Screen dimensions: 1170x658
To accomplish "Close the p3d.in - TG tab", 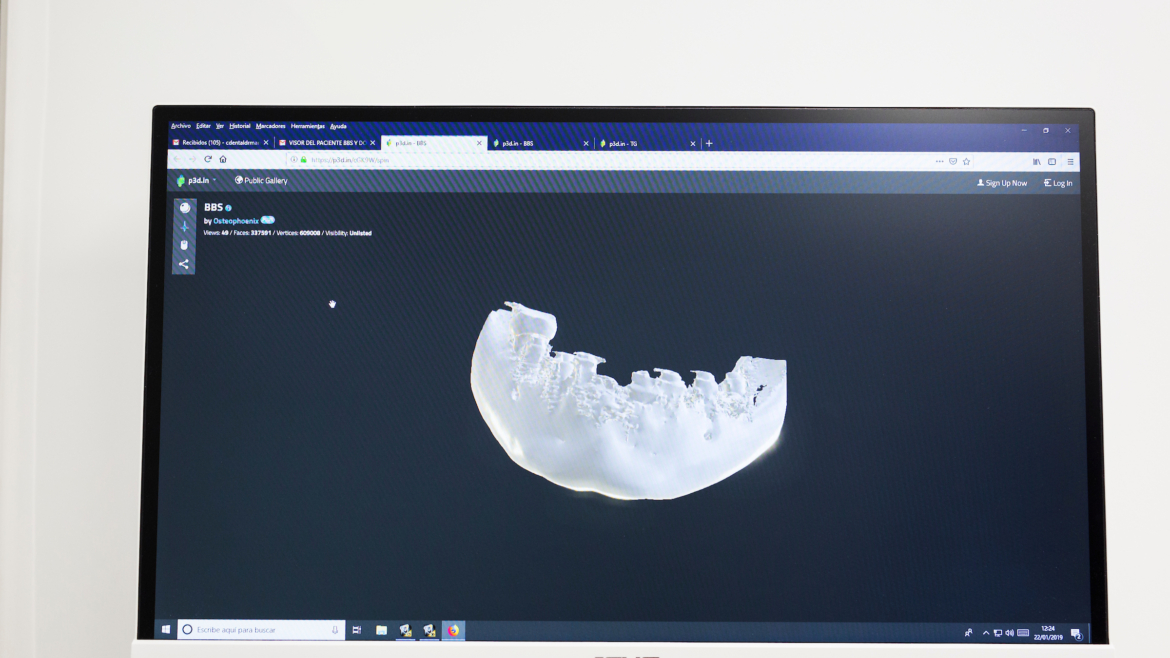I will [692, 143].
